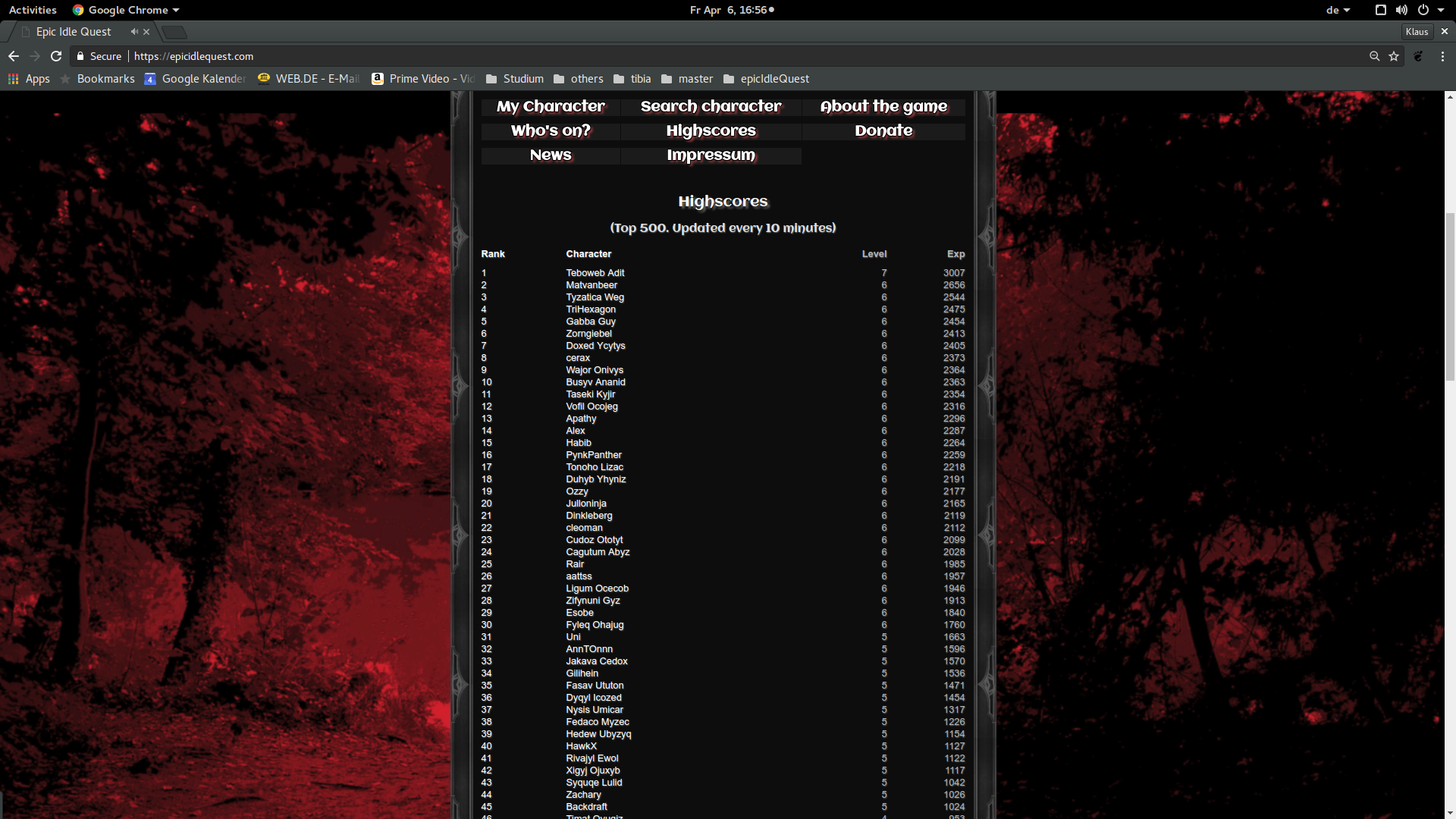Click the Secure lock icon in address bar
The width and height of the screenshot is (1456, 819).
(x=80, y=56)
